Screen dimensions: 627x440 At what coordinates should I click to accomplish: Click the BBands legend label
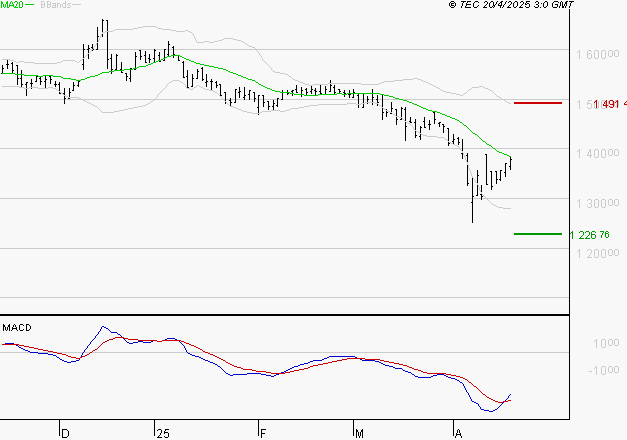point(56,5)
